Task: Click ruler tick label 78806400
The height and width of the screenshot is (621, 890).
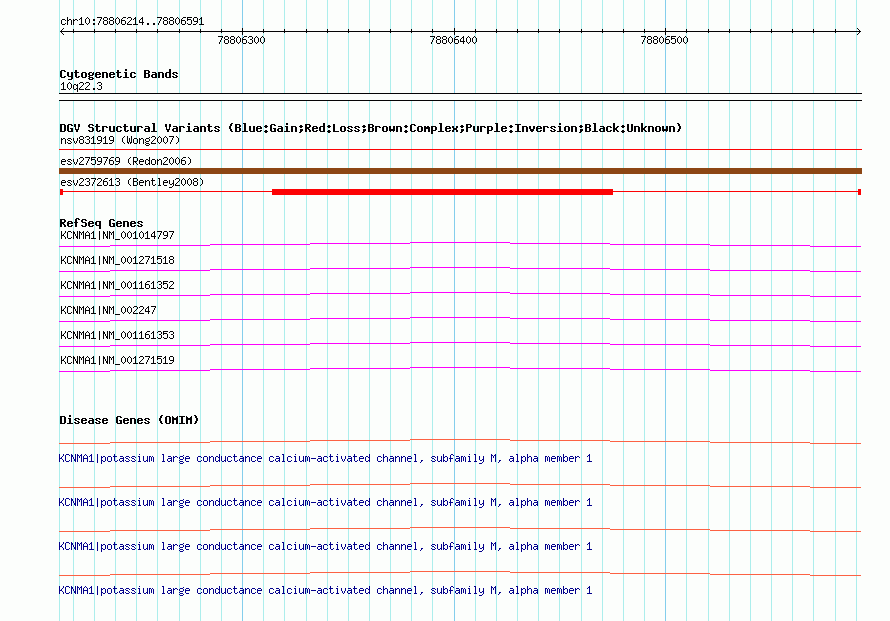Action: click(x=454, y=40)
